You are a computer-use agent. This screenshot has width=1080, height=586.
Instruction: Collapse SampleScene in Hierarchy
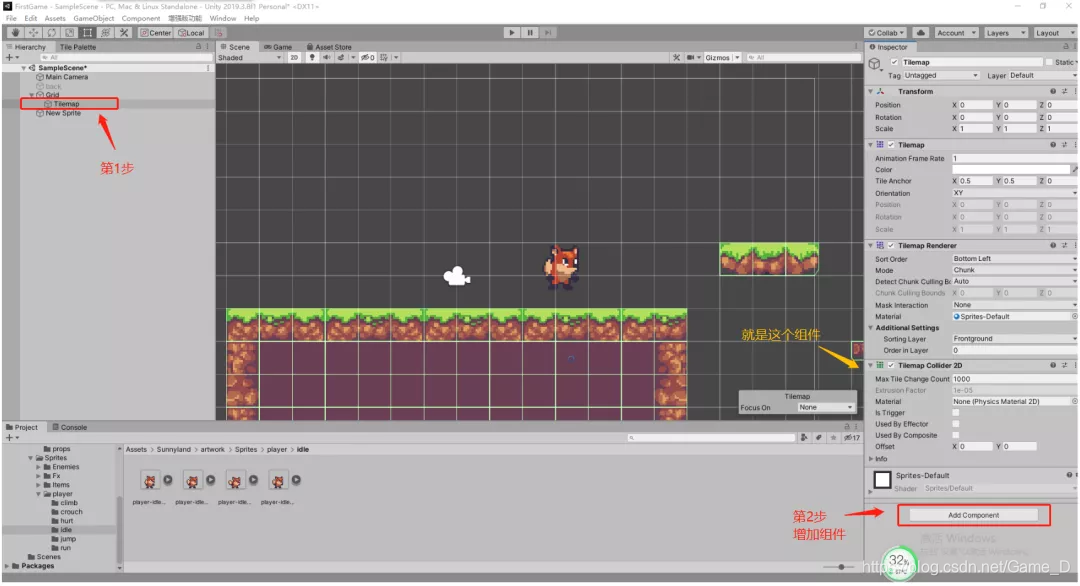[23, 68]
